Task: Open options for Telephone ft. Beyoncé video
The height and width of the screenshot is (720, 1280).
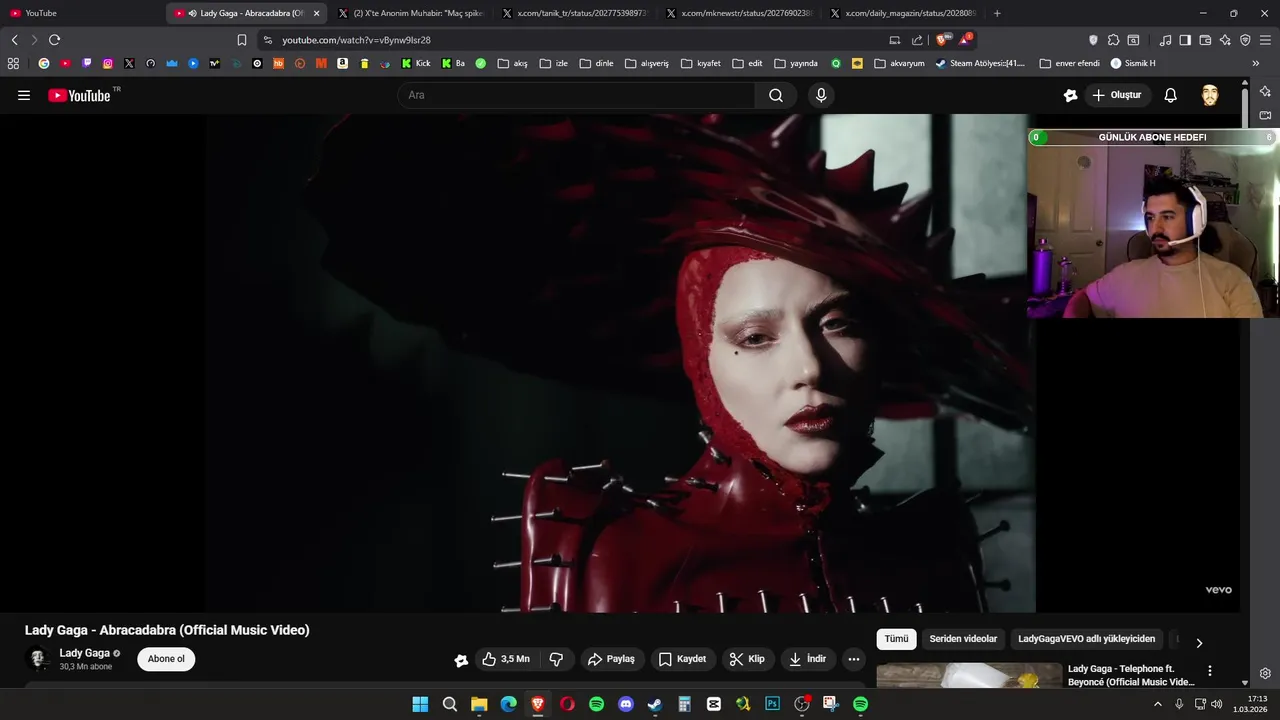Action: click(x=1209, y=671)
